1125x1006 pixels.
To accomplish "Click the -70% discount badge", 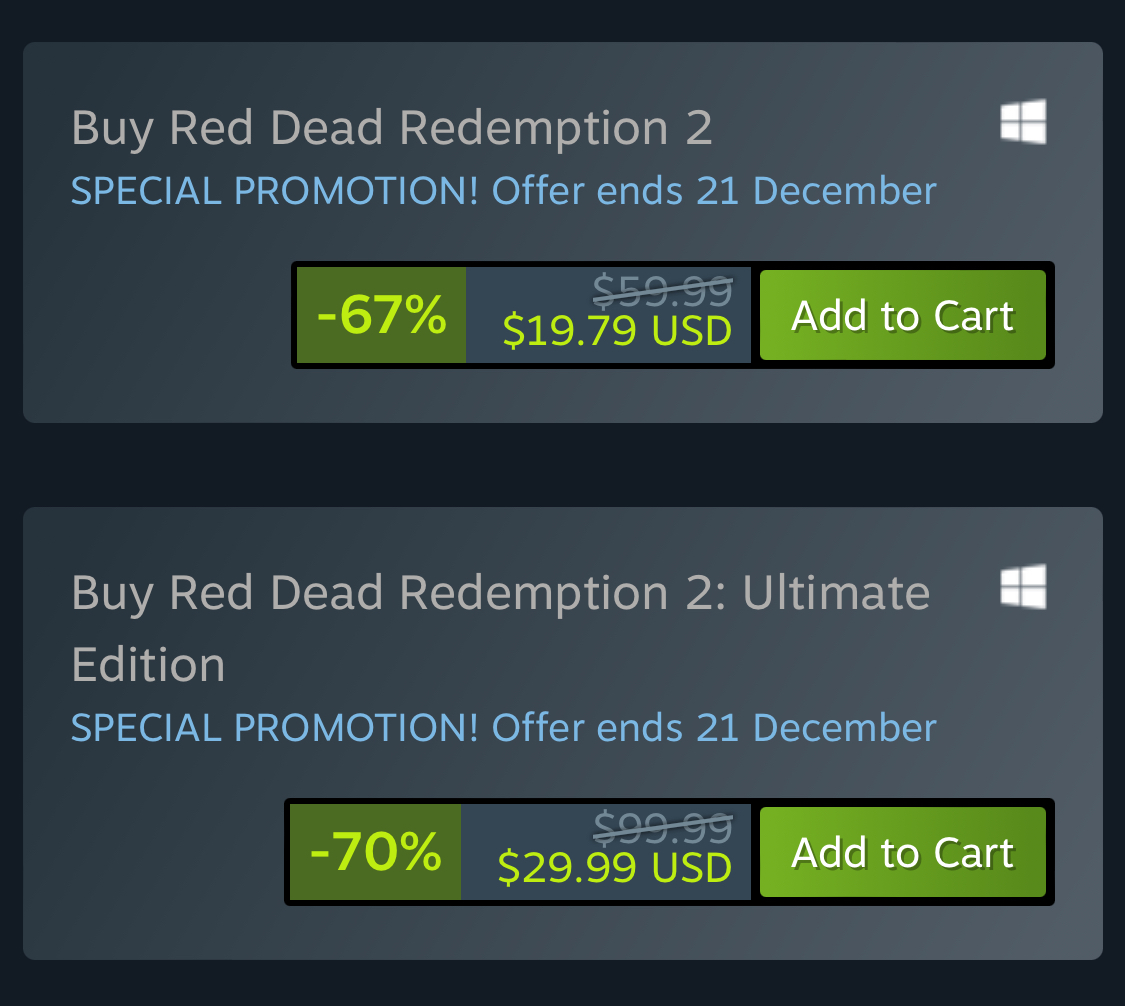I will pyautogui.click(x=375, y=852).
